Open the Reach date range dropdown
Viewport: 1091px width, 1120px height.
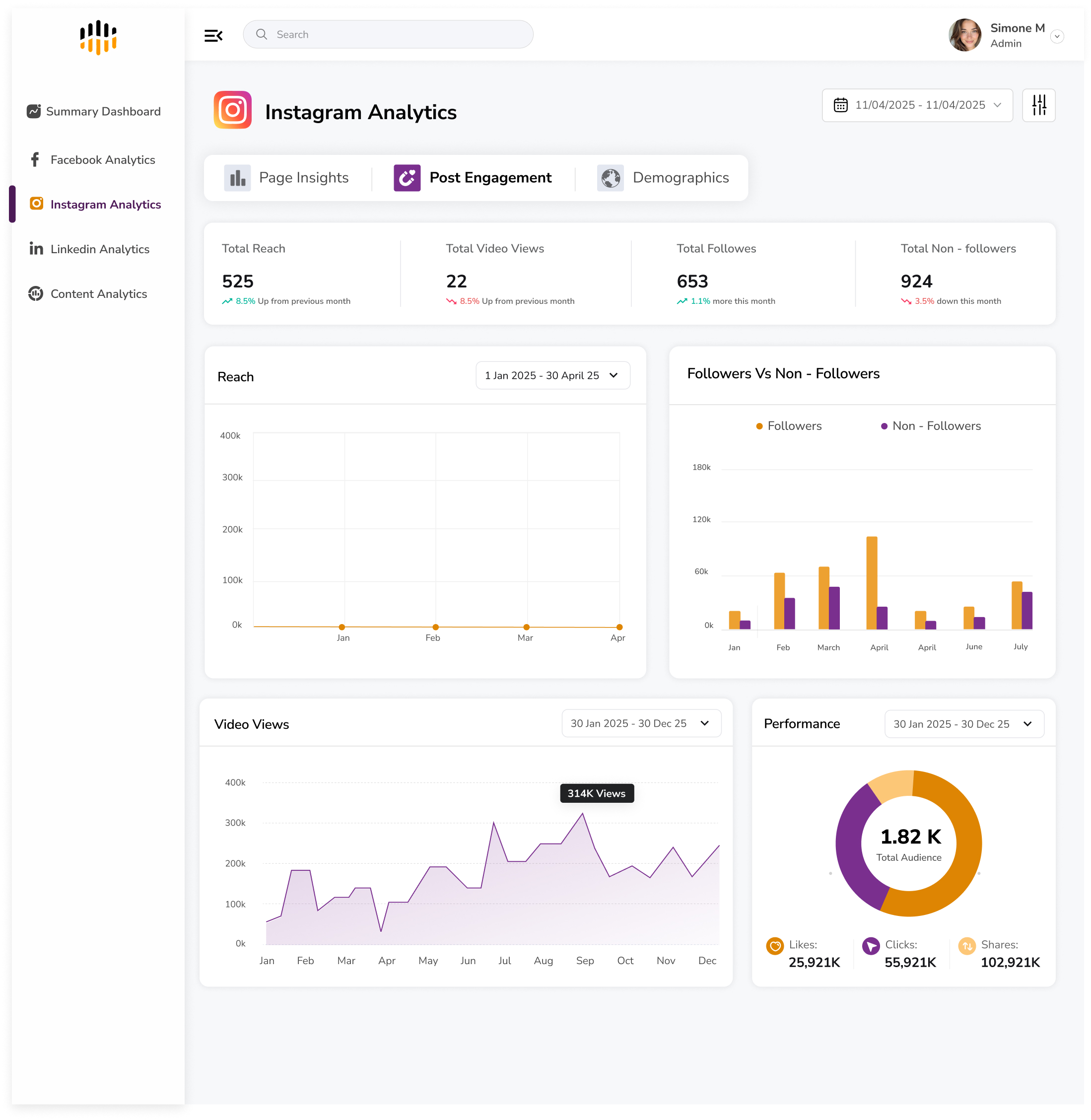552,375
